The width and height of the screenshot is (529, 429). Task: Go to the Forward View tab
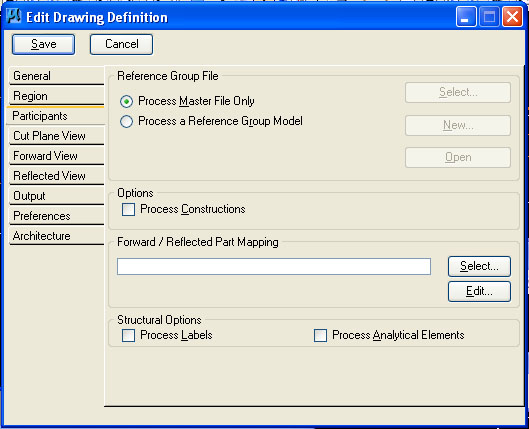pyautogui.click(x=56, y=156)
